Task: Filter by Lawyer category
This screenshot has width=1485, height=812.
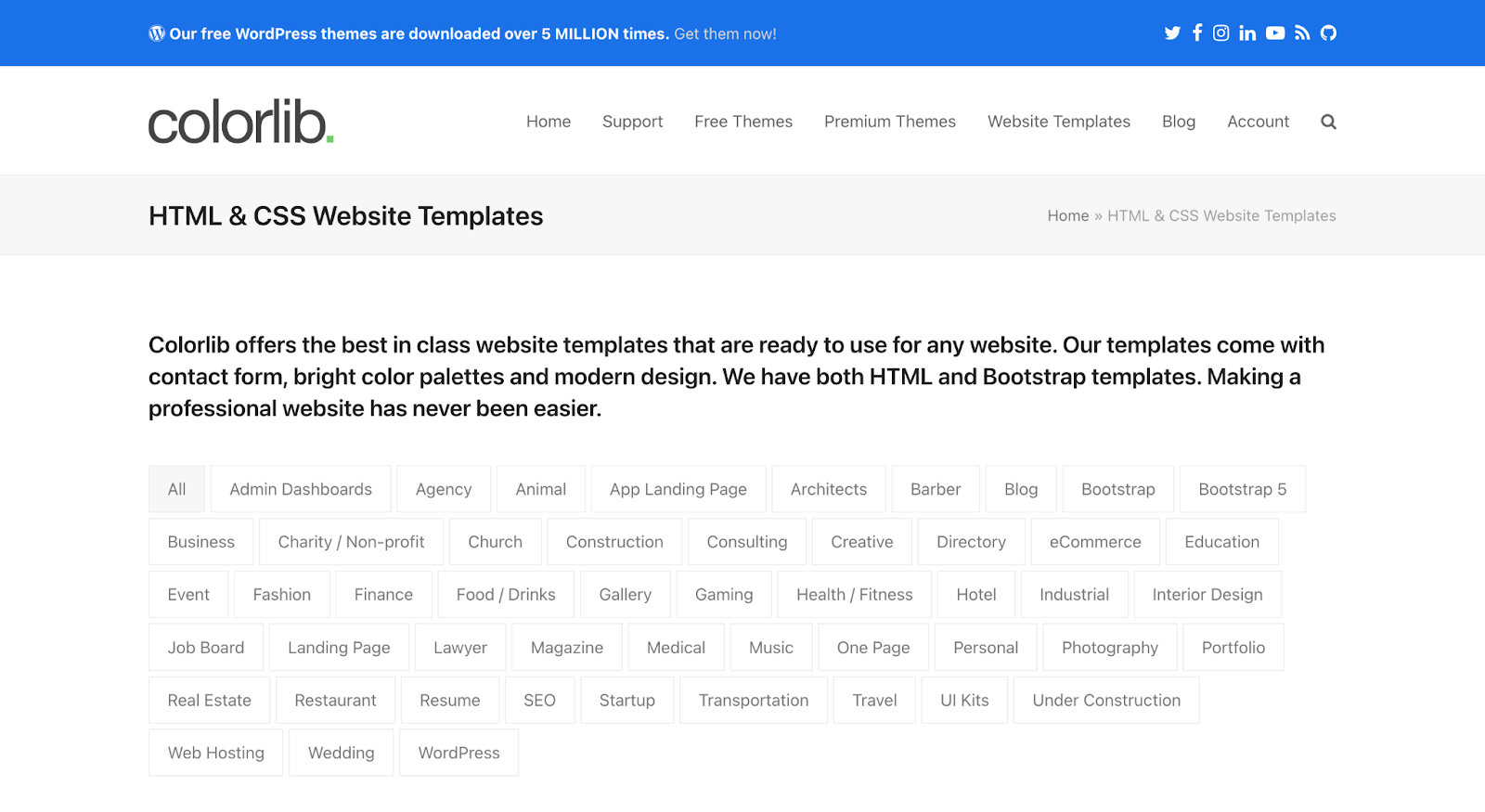Action: [460, 648]
